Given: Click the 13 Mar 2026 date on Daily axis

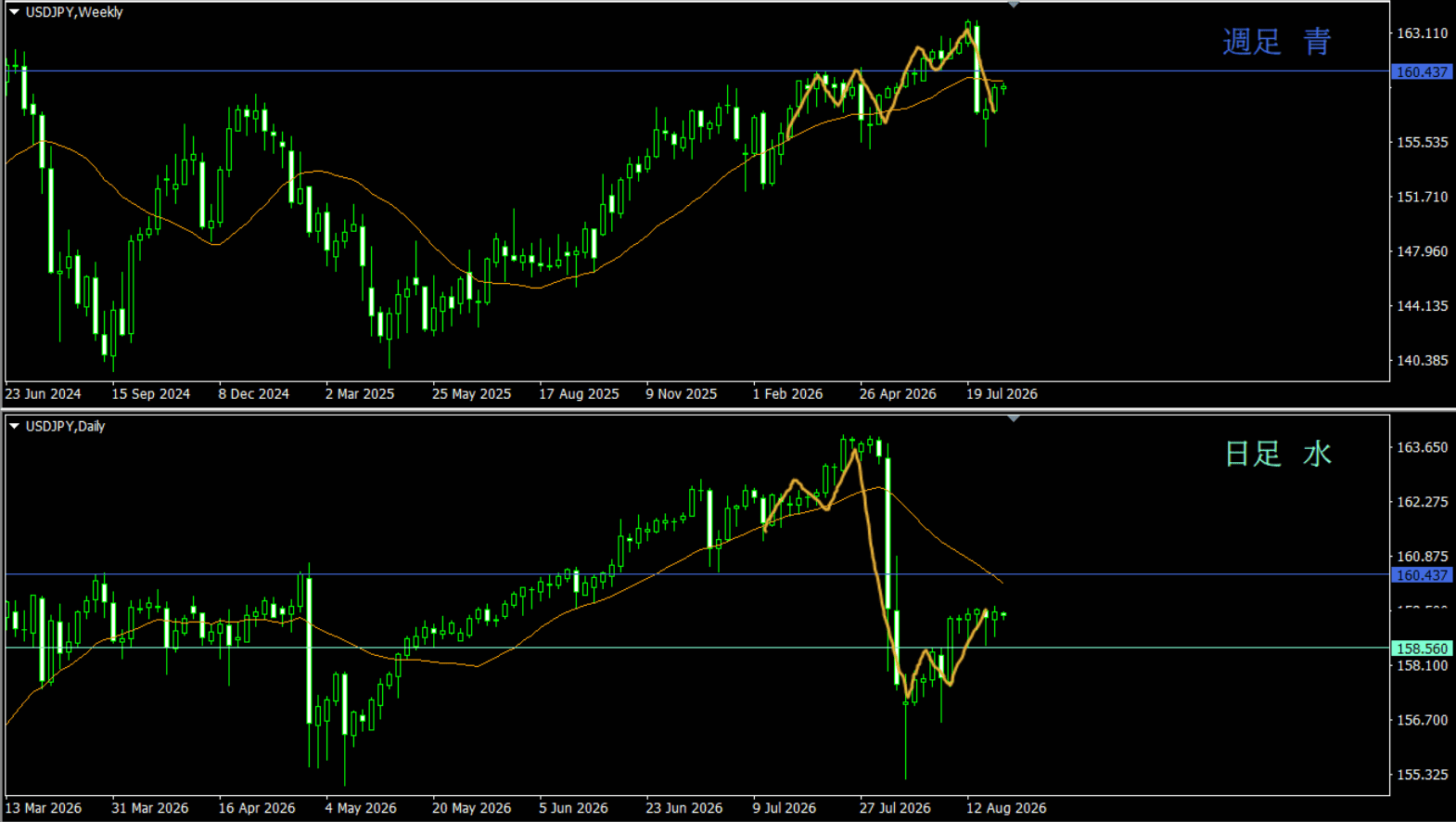Looking at the screenshot, I should [43, 808].
